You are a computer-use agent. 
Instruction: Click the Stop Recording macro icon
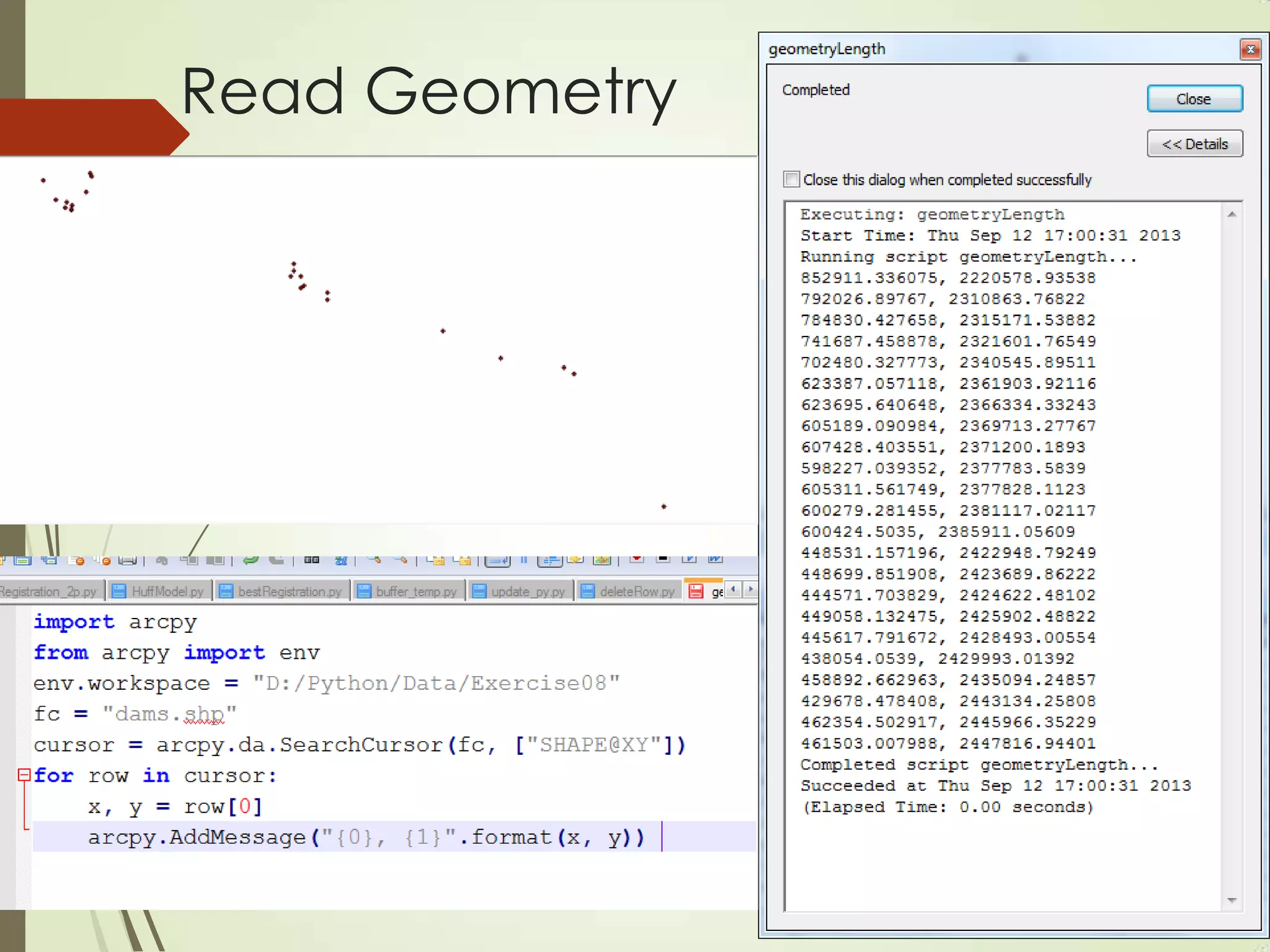663,559
